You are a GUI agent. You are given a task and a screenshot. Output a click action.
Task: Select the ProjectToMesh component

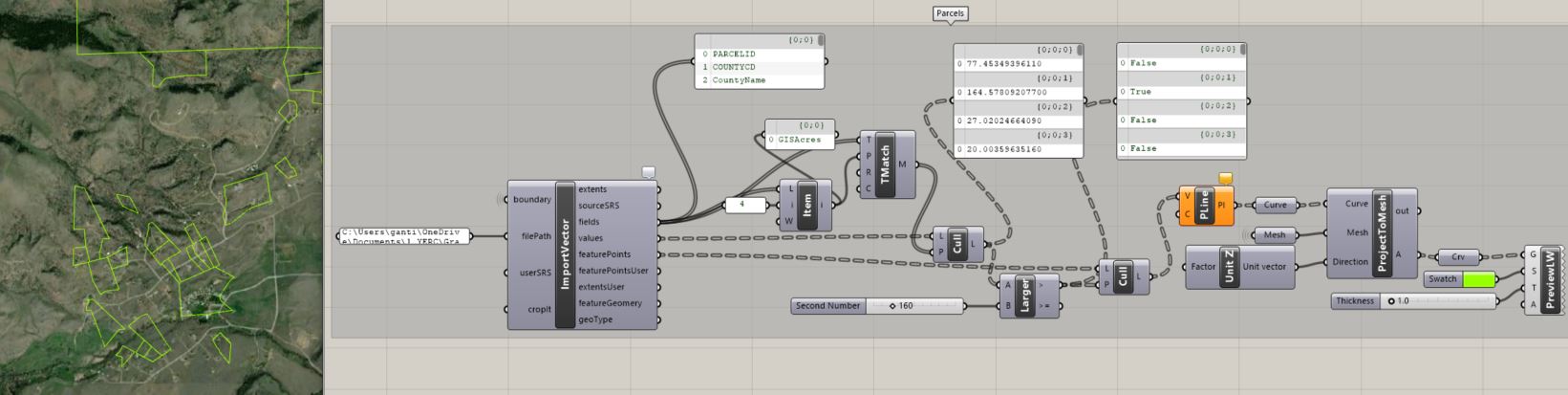pos(1381,232)
